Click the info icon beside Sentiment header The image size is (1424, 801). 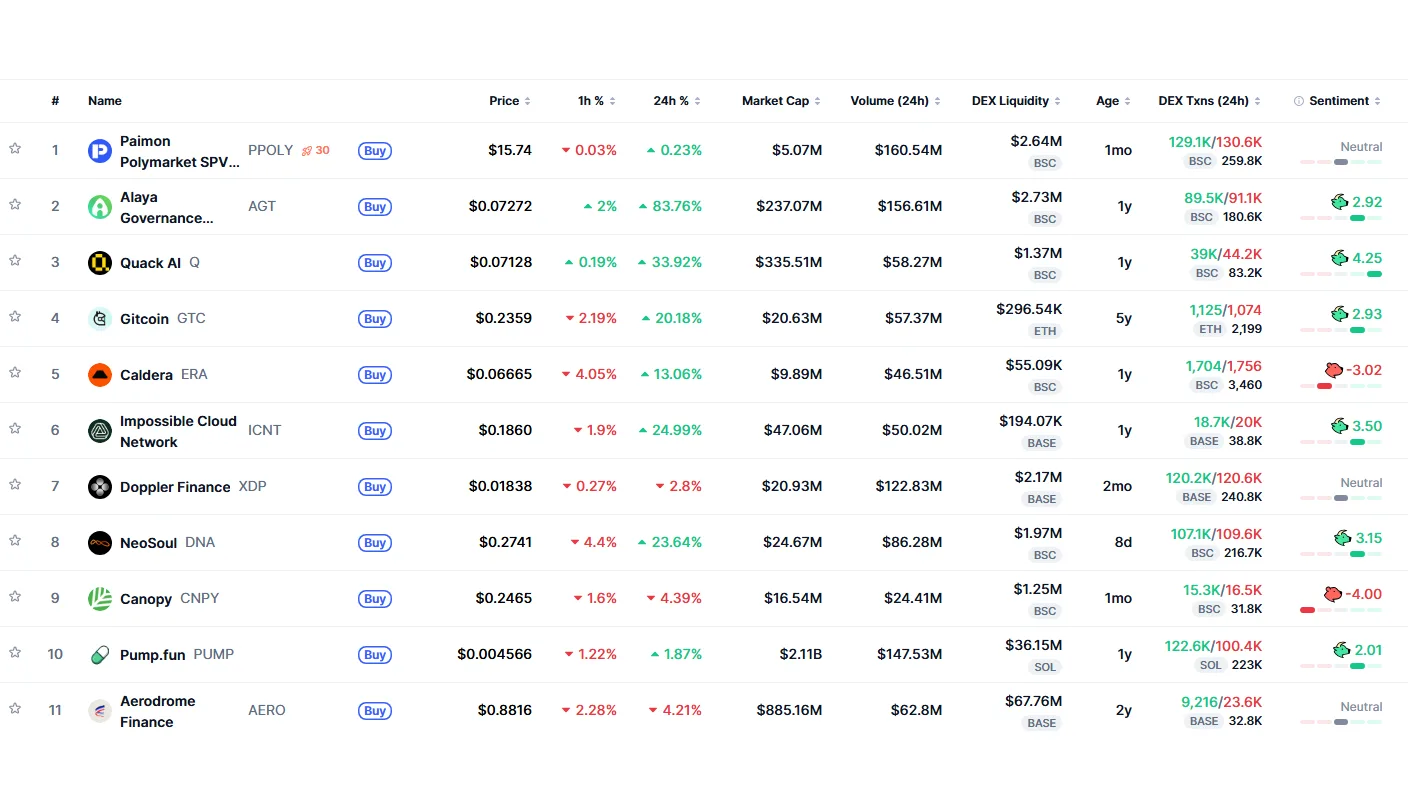(x=1299, y=101)
